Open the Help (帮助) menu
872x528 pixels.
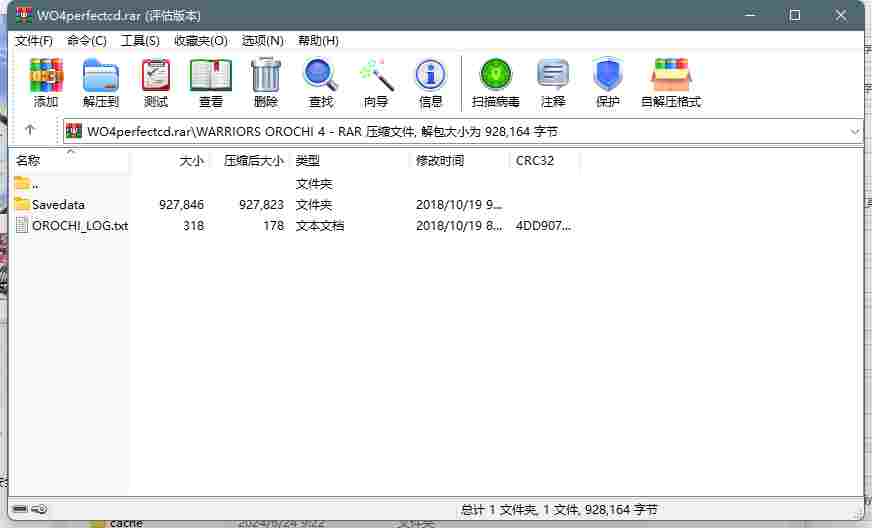point(318,41)
